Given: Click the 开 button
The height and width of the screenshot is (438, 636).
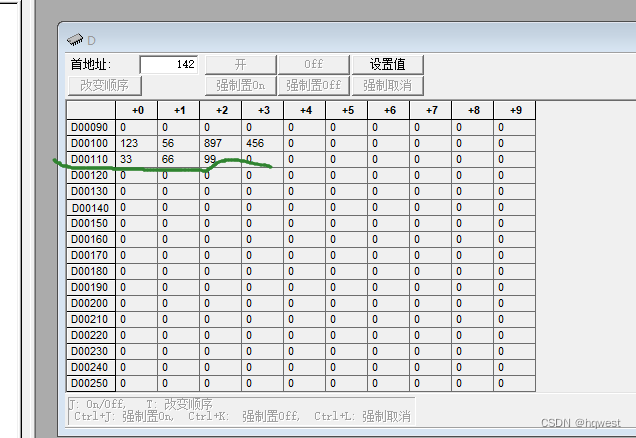Looking at the screenshot, I should 241,64.
